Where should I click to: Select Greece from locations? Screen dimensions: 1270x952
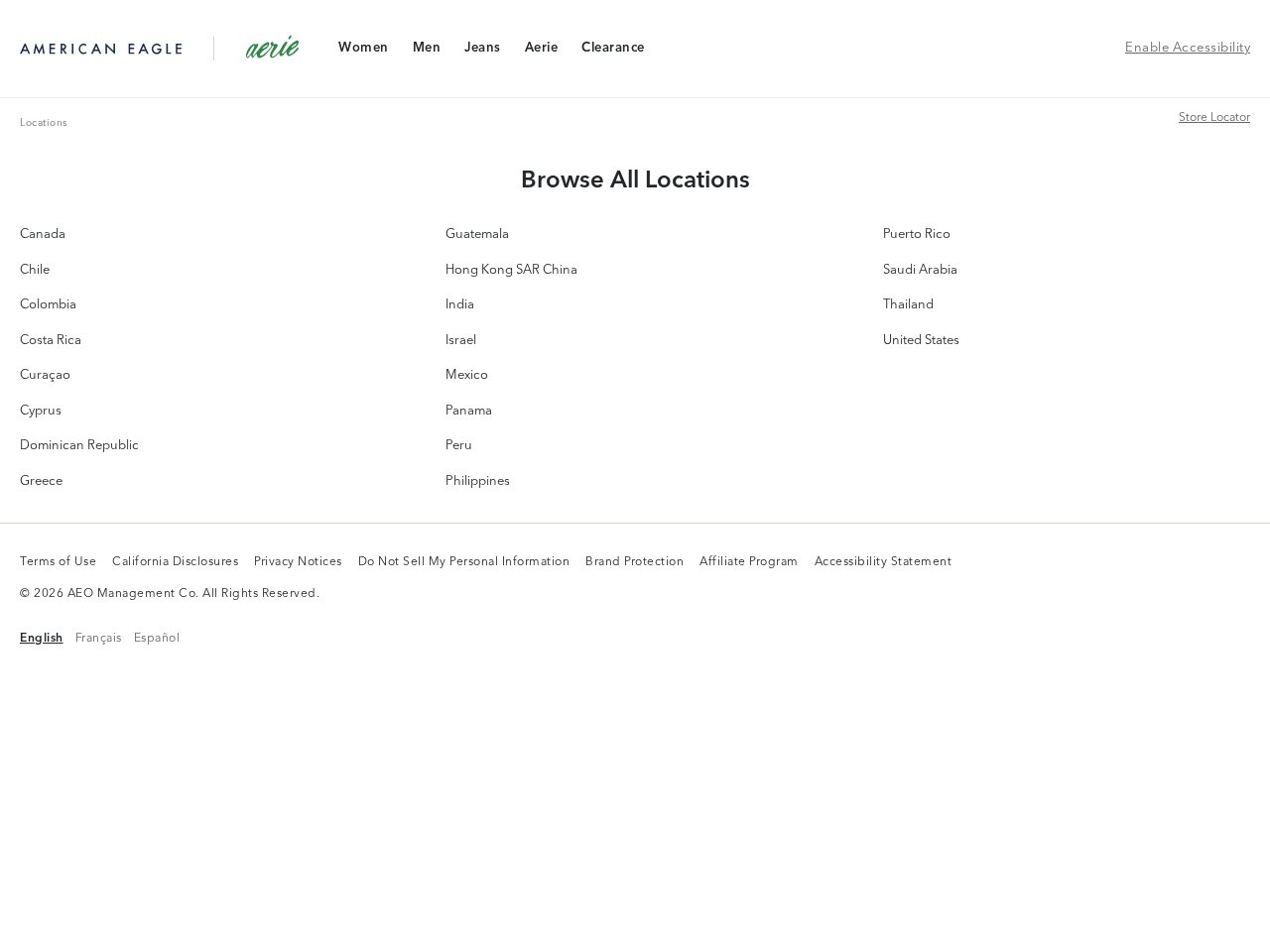point(41,481)
